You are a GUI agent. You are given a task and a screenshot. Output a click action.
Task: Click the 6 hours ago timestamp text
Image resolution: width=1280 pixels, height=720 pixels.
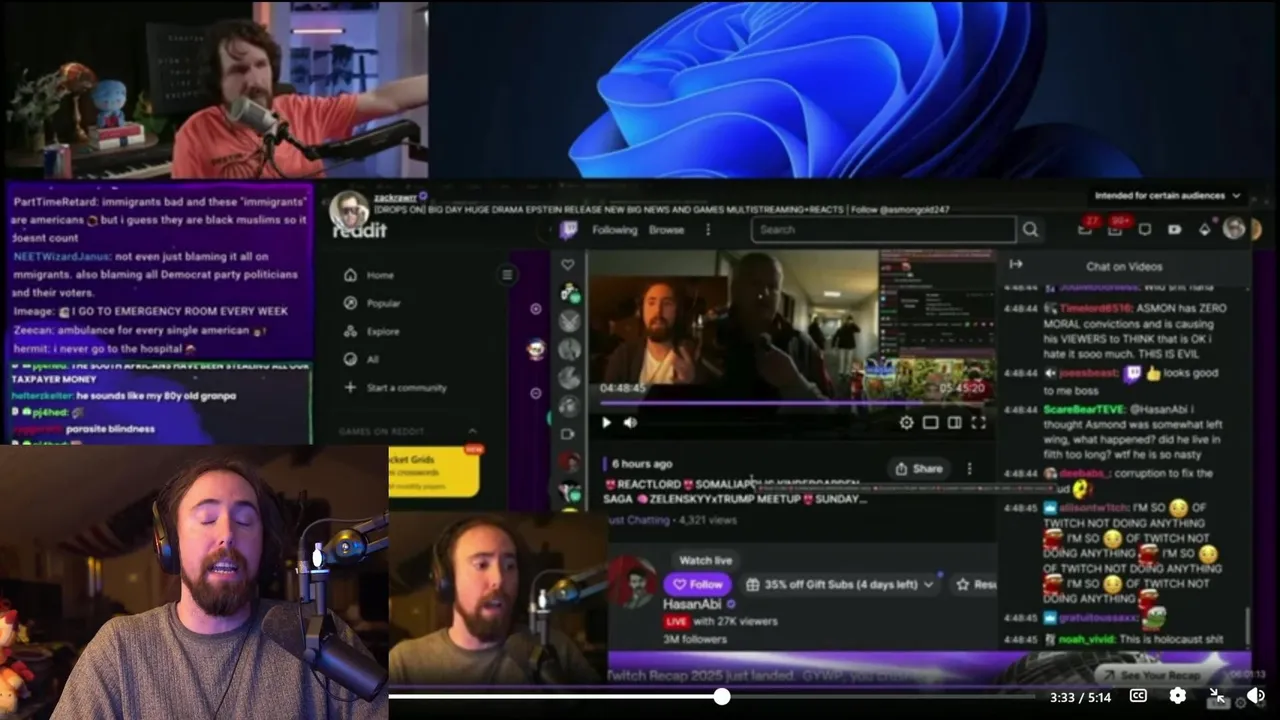pos(642,464)
